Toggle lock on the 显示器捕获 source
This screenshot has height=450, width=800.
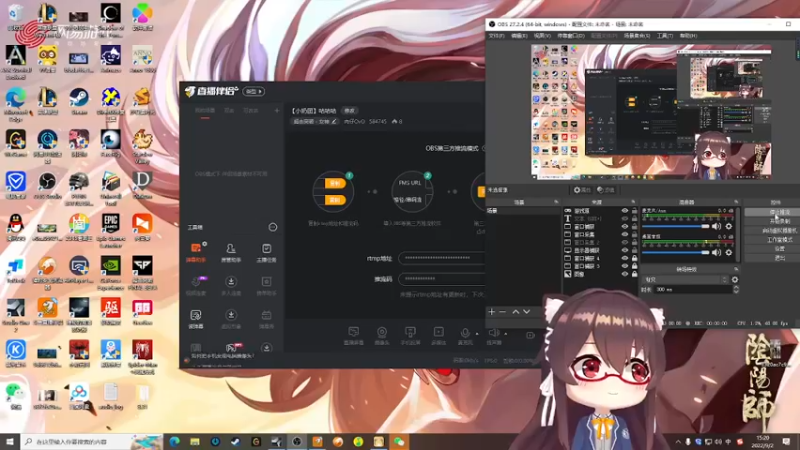click(634, 250)
